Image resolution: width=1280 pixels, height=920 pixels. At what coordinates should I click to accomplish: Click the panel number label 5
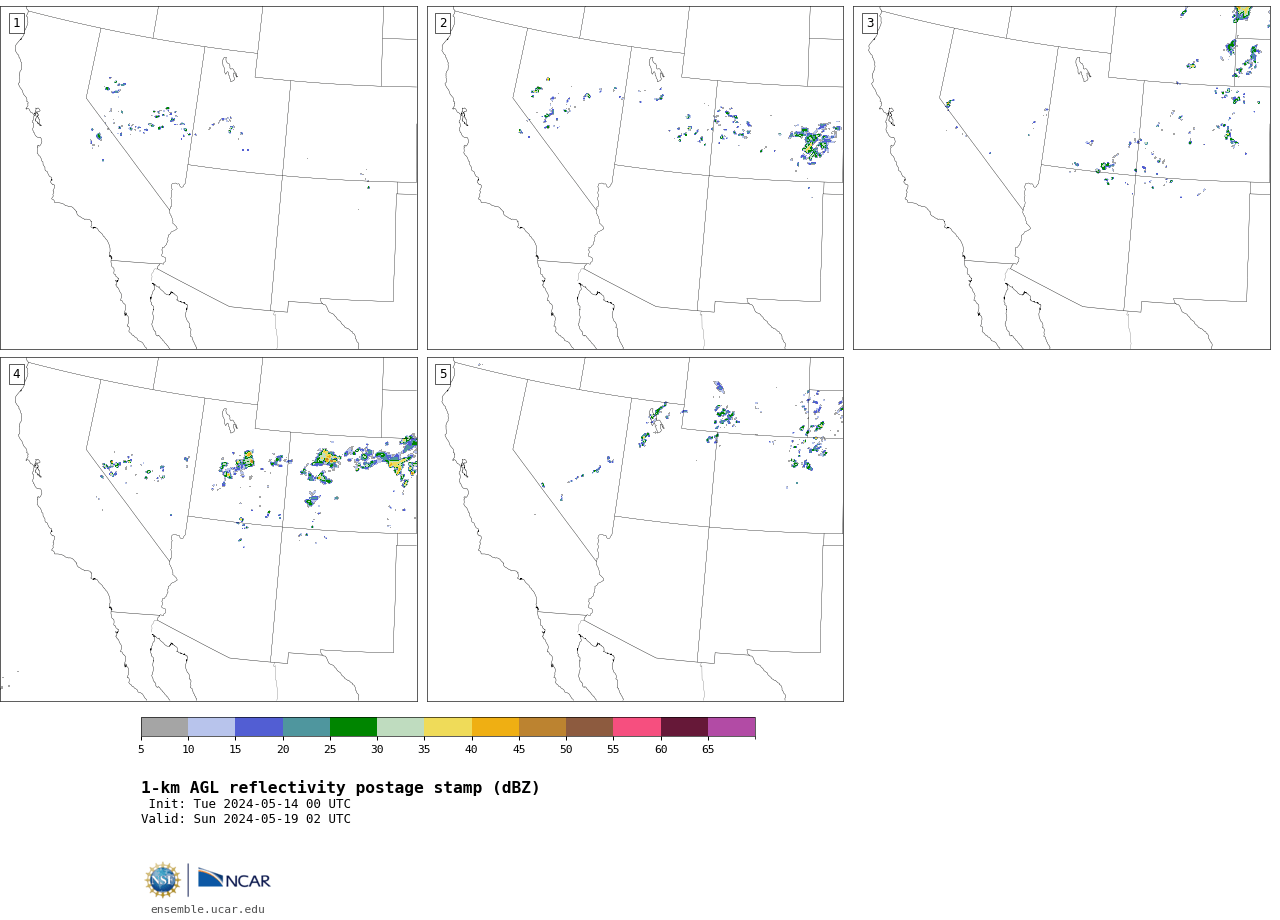(x=443, y=374)
